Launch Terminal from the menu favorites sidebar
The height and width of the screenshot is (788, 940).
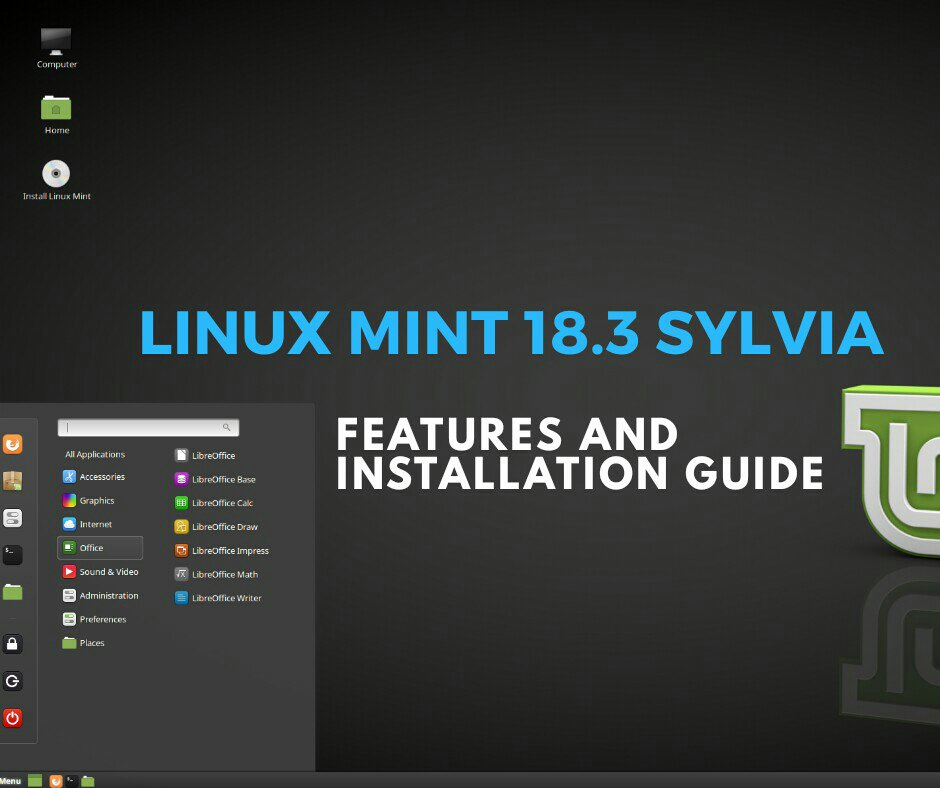(x=13, y=554)
